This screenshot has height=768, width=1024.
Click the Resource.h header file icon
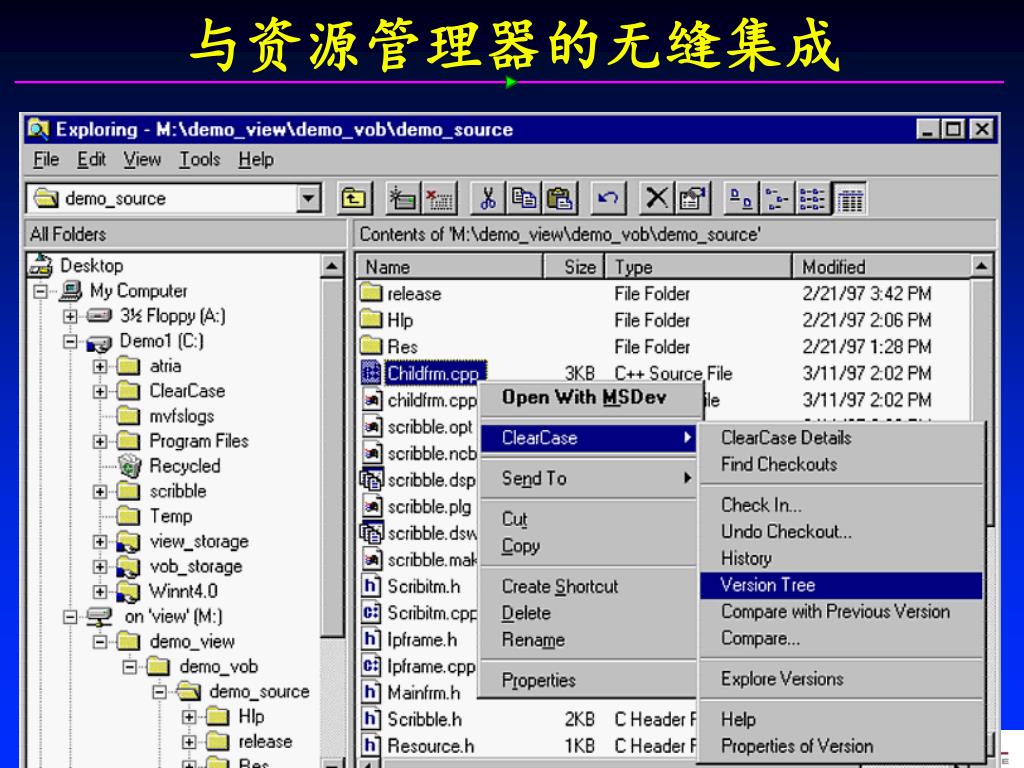click(x=371, y=745)
